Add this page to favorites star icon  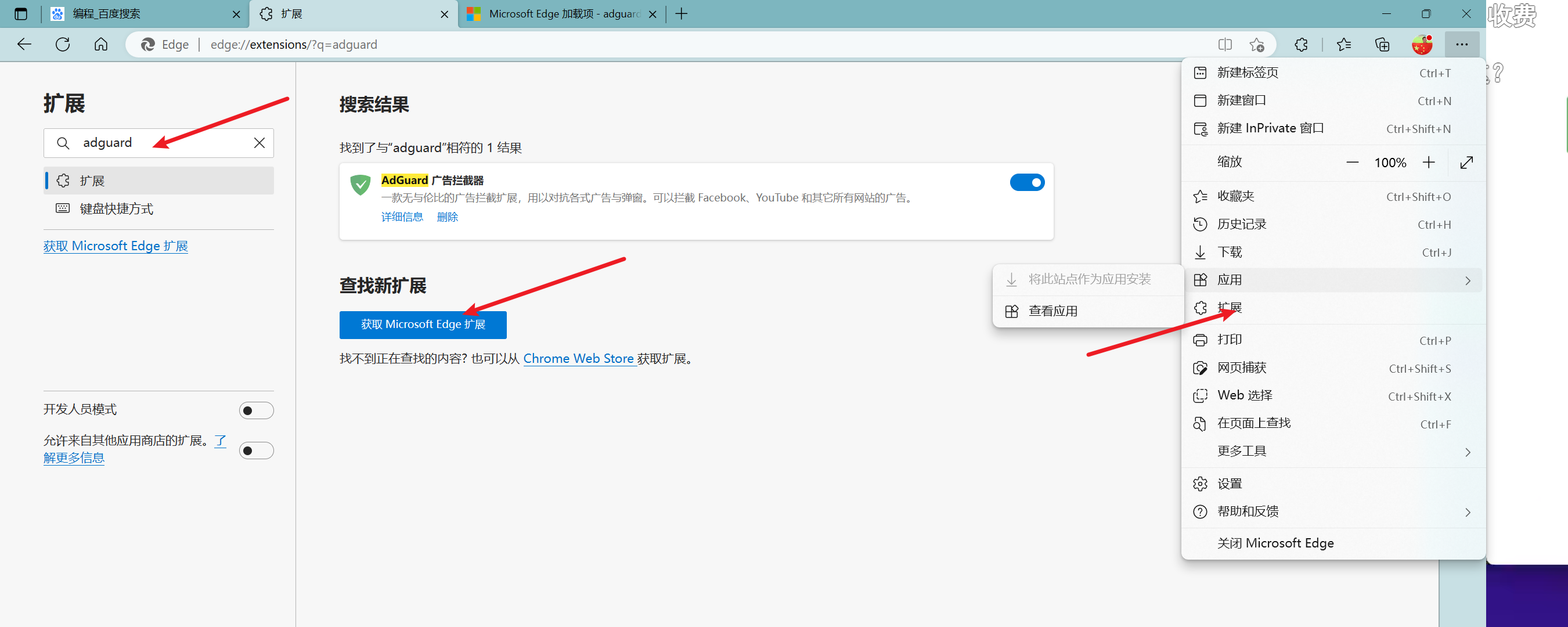(1256, 45)
